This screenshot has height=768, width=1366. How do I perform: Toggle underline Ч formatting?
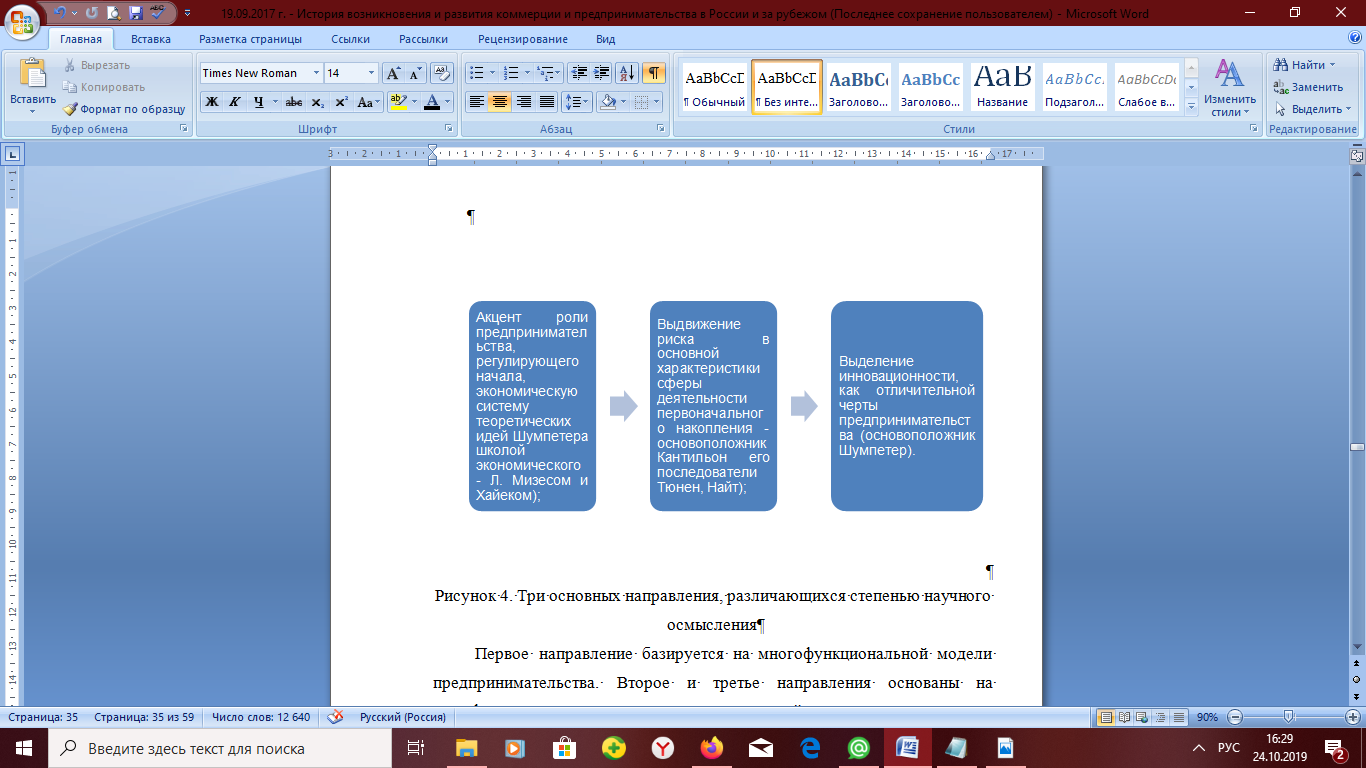pyautogui.click(x=259, y=102)
